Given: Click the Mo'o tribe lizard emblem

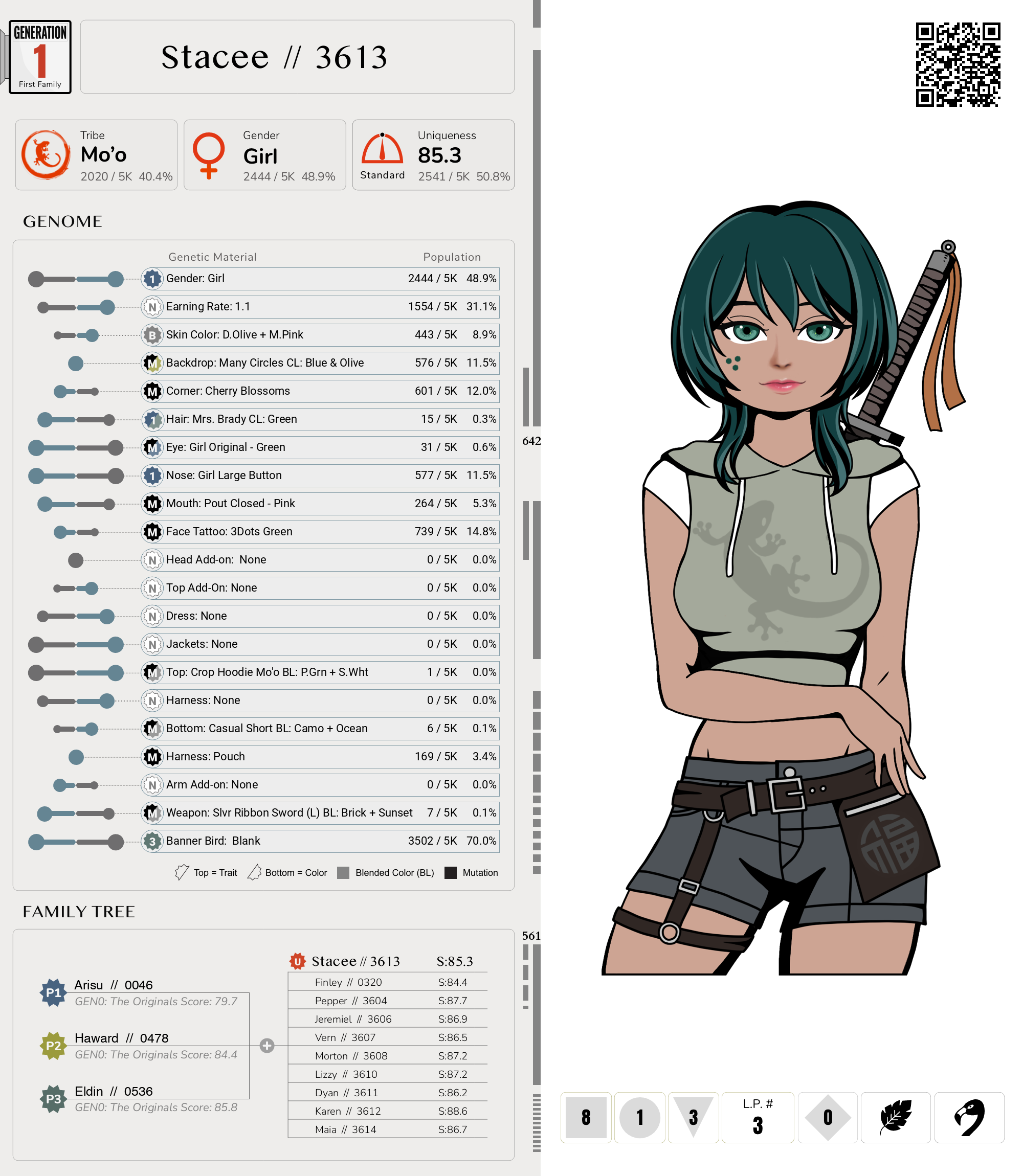Looking at the screenshot, I should tap(46, 154).
